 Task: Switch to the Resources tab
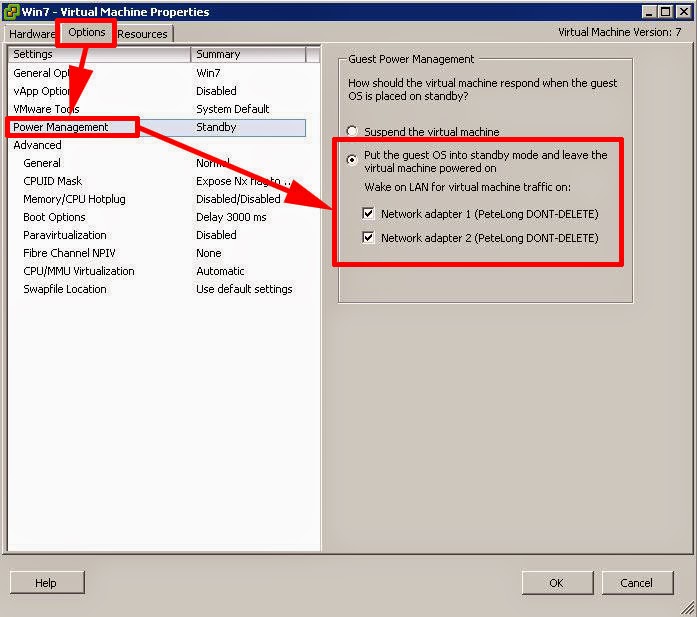point(142,34)
